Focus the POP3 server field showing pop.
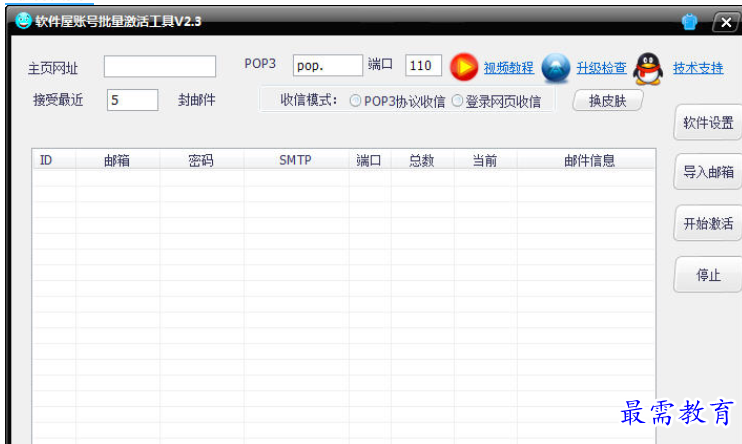742x444 pixels. pos(327,65)
